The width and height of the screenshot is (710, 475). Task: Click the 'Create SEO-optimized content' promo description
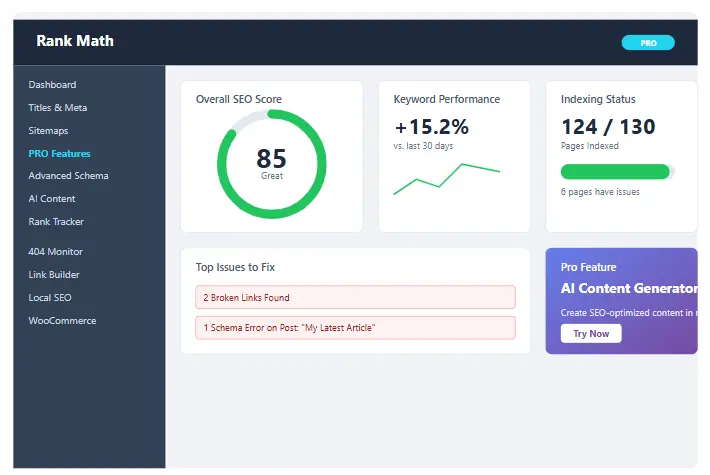629,313
